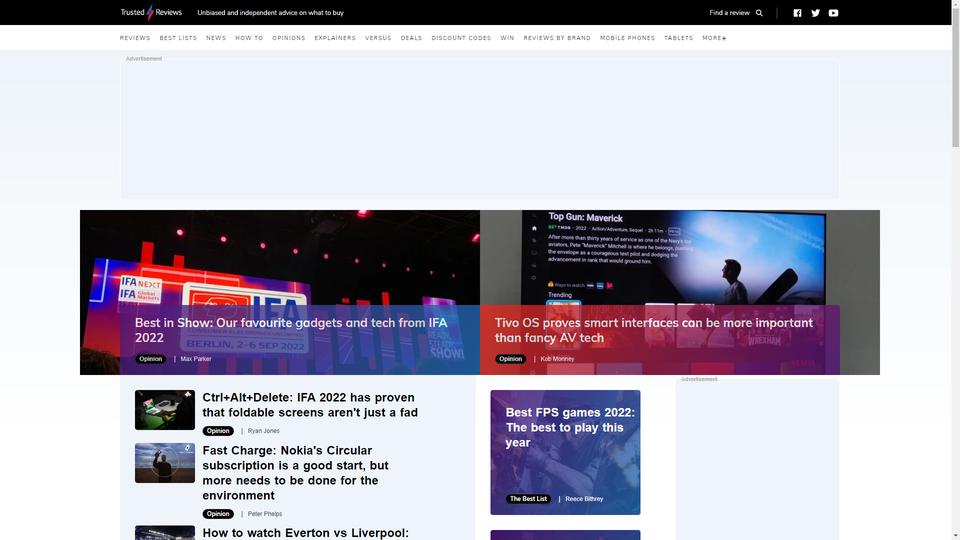This screenshot has width=960, height=540.
Task: Open the Reviews menu item
Action: (x=135, y=38)
